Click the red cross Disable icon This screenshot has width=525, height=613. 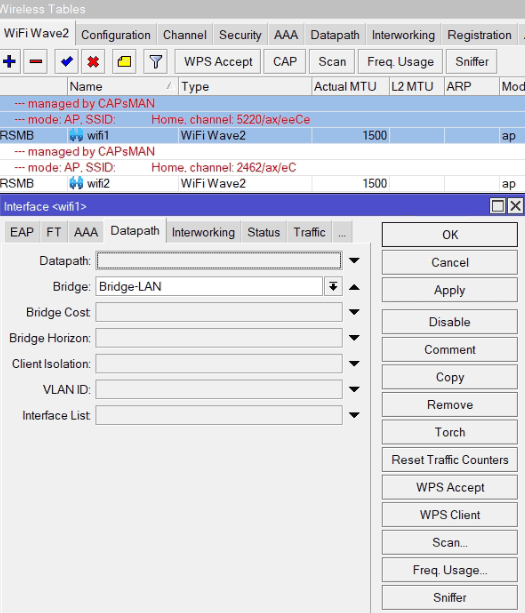point(93,61)
